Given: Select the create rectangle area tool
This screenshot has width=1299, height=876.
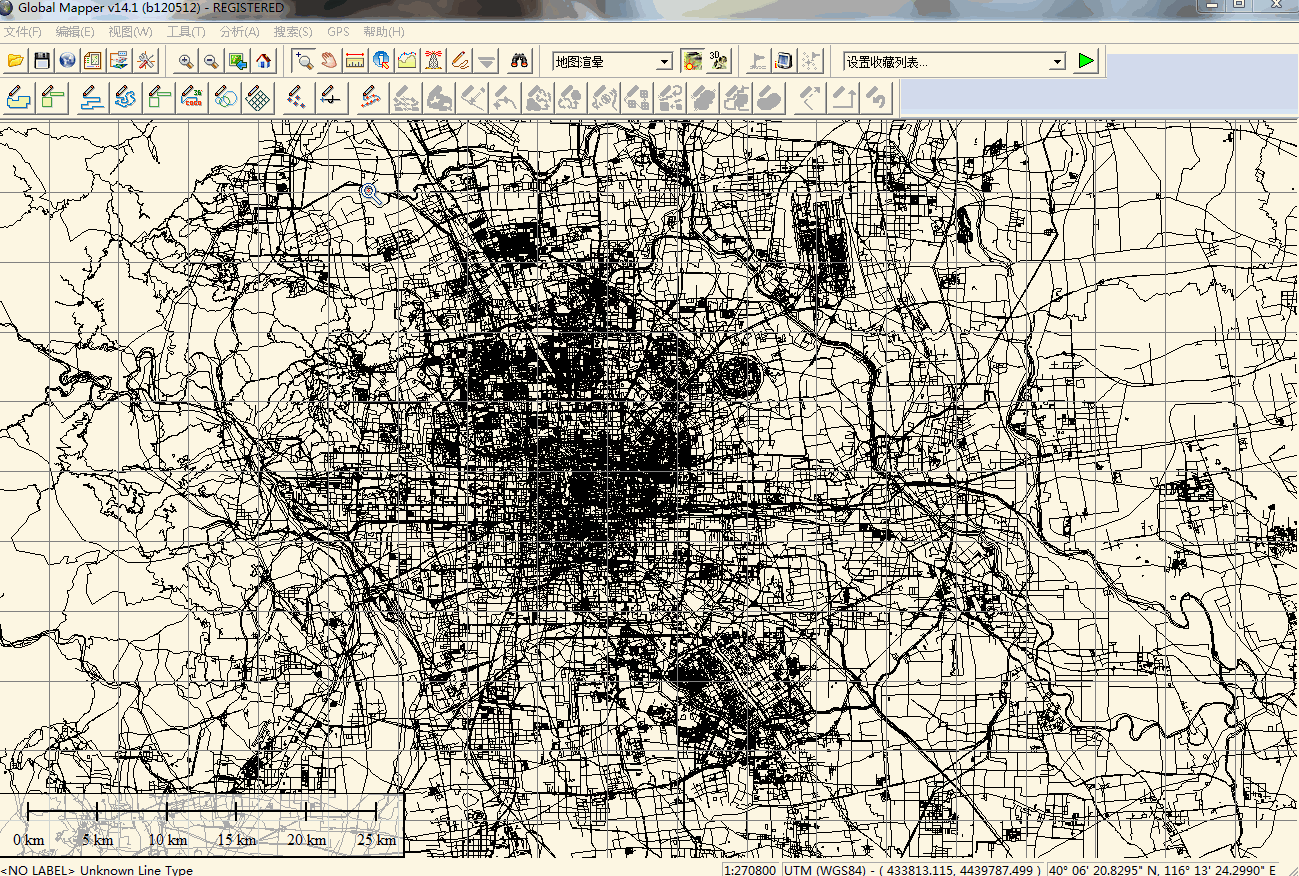Looking at the screenshot, I should [x=52, y=97].
